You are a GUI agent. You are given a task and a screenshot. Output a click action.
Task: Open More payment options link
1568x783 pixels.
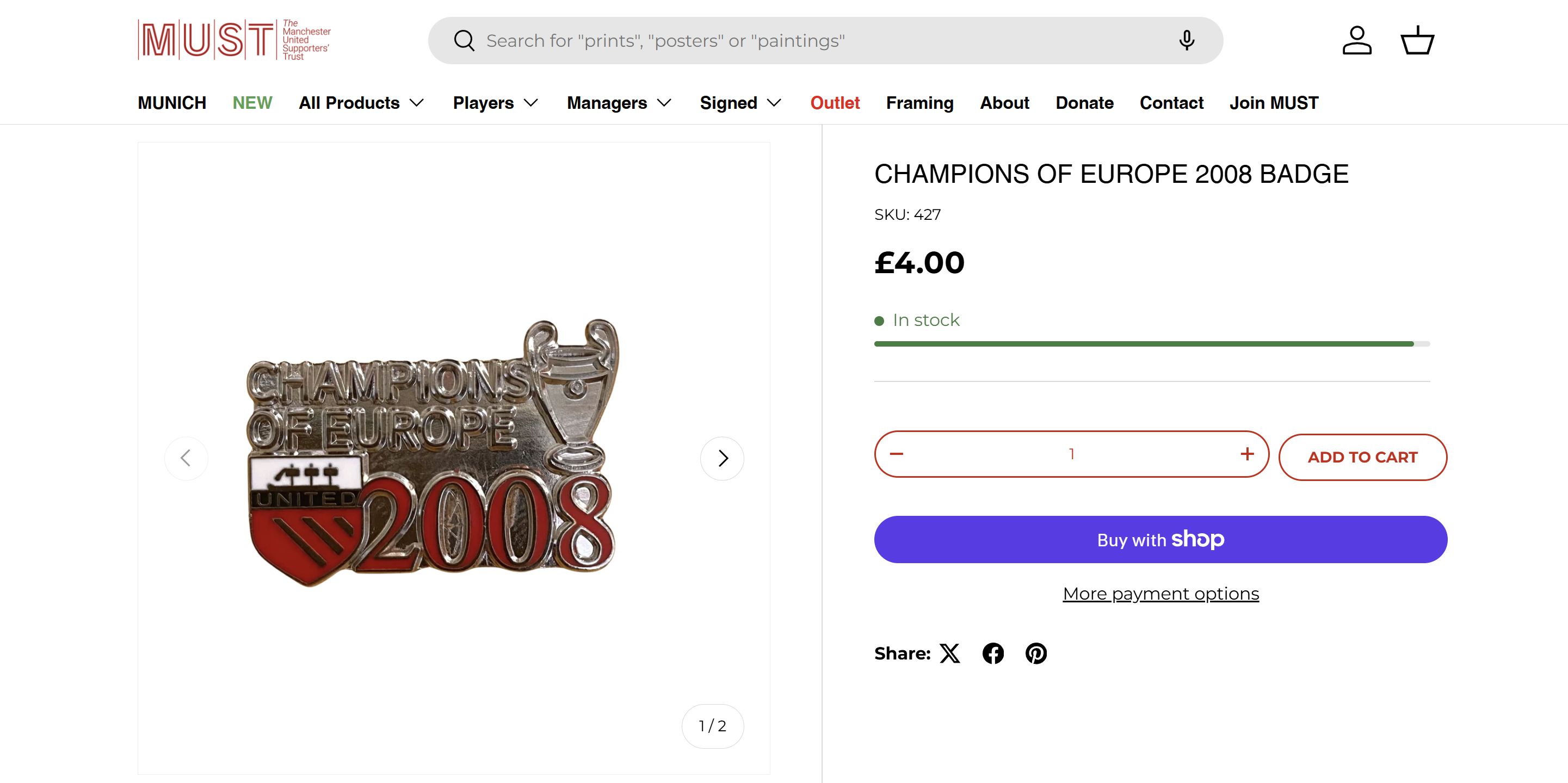1161,594
